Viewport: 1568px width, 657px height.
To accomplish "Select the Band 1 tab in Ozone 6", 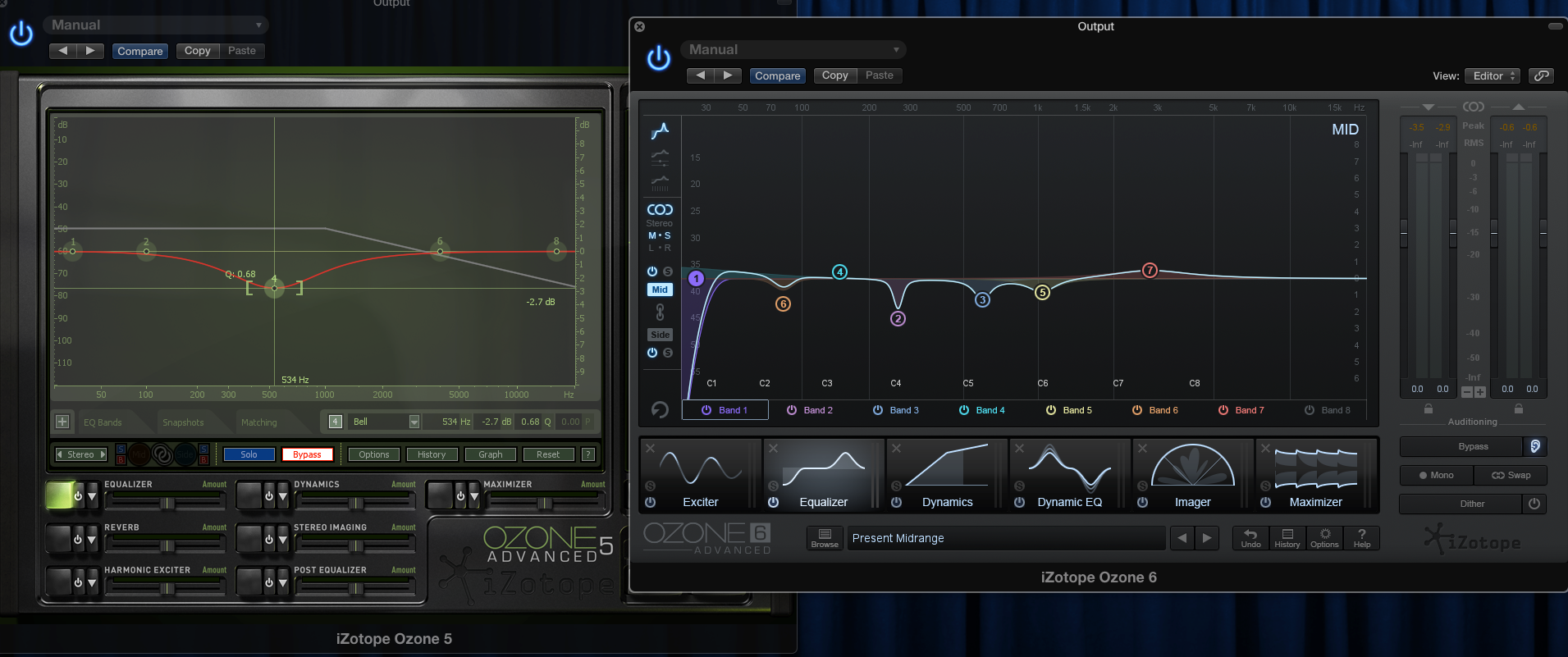I will pyautogui.click(x=725, y=410).
